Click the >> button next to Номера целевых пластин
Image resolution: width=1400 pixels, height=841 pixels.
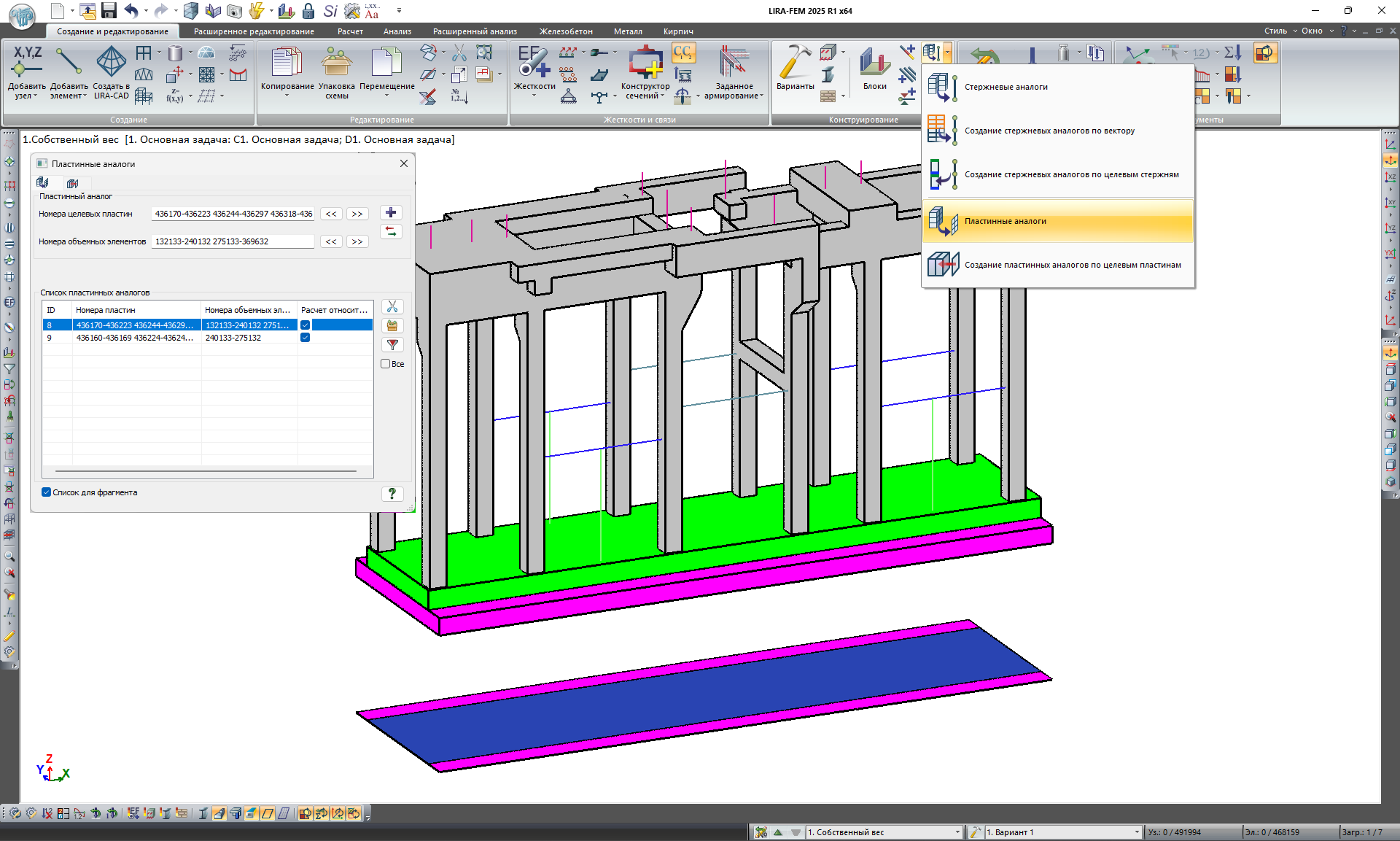pyautogui.click(x=357, y=214)
